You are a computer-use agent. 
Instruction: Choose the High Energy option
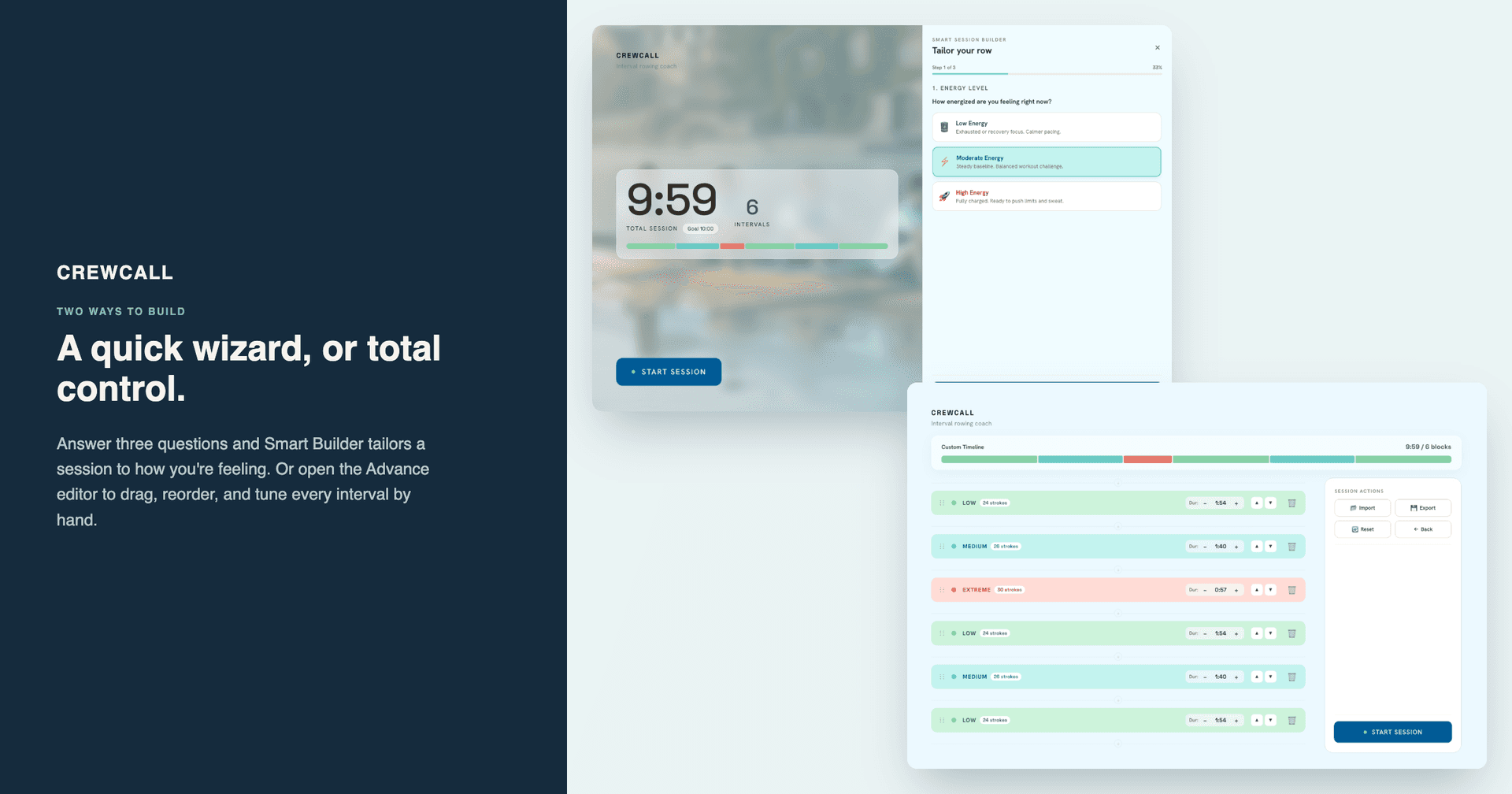coord(1047,196)
